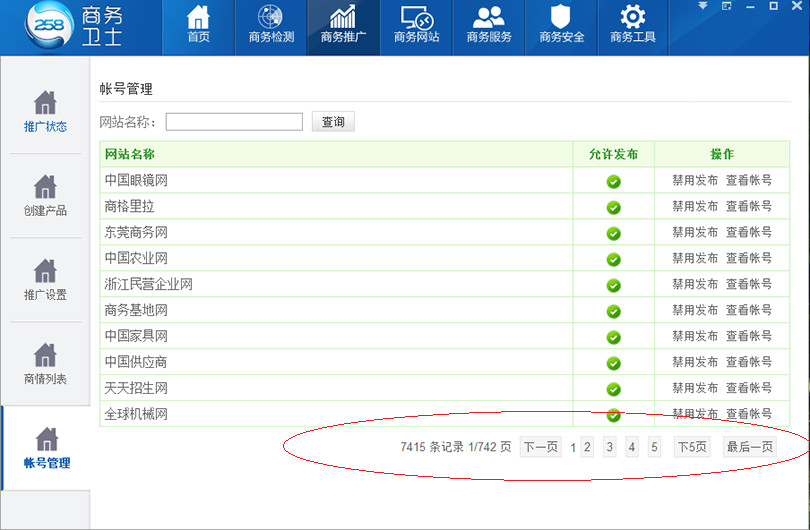
Task: Open 商务服务 people icon
Action: coord(489,24)
